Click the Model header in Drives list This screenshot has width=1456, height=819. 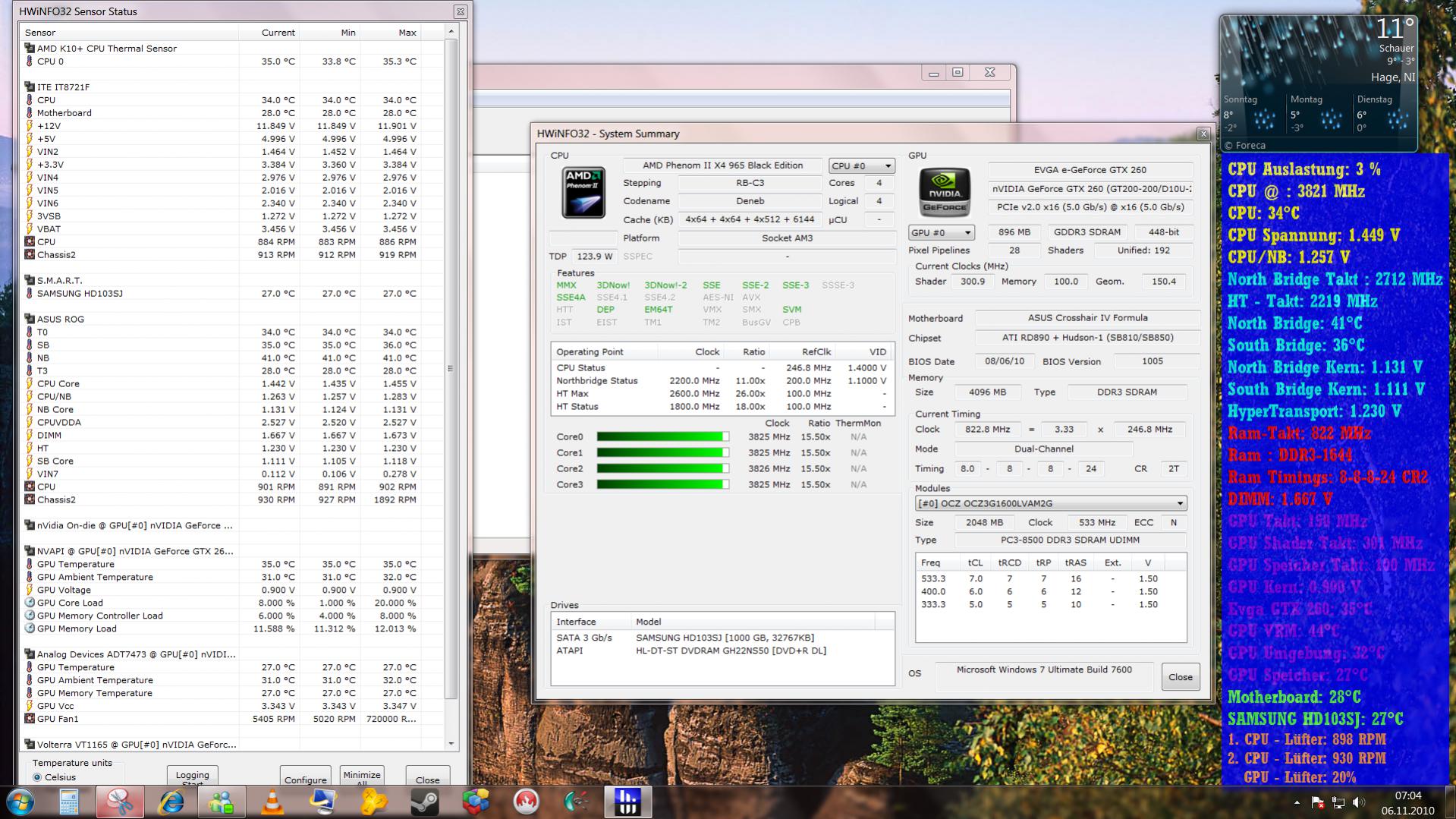[753, 622]
